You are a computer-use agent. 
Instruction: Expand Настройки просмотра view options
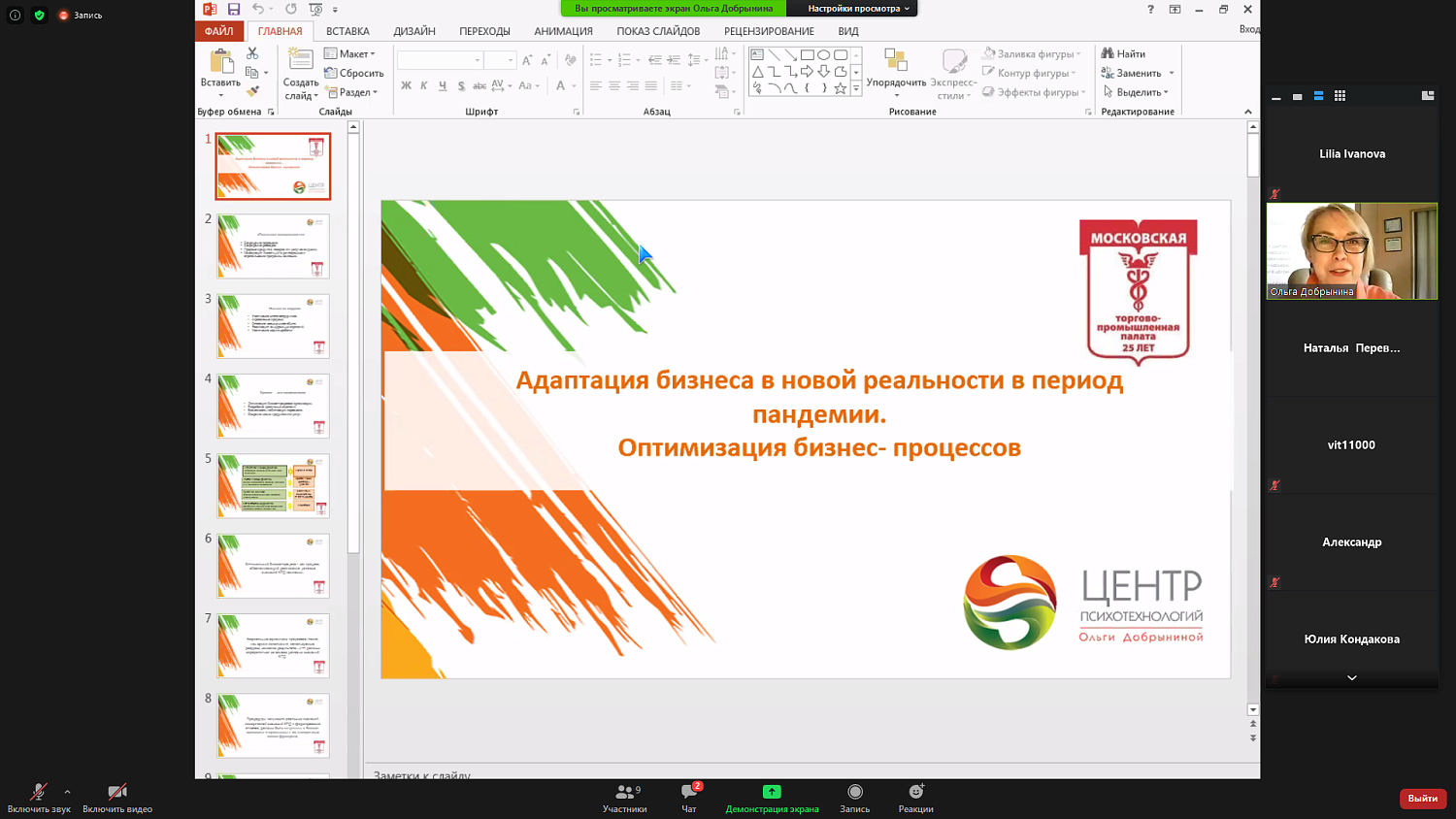pos(858,9)
